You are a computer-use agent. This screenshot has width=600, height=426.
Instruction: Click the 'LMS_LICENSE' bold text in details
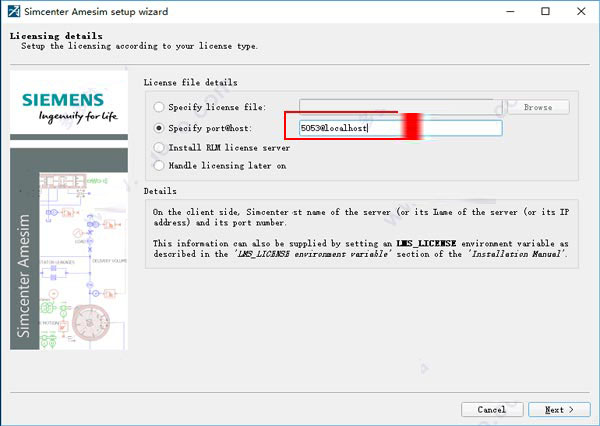pos(426,243)
